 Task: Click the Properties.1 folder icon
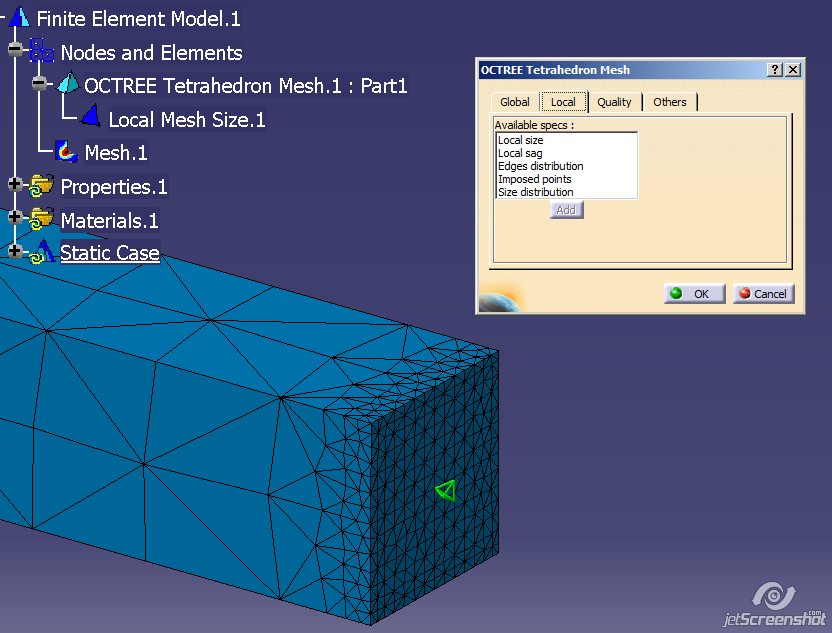coord(41,186)
